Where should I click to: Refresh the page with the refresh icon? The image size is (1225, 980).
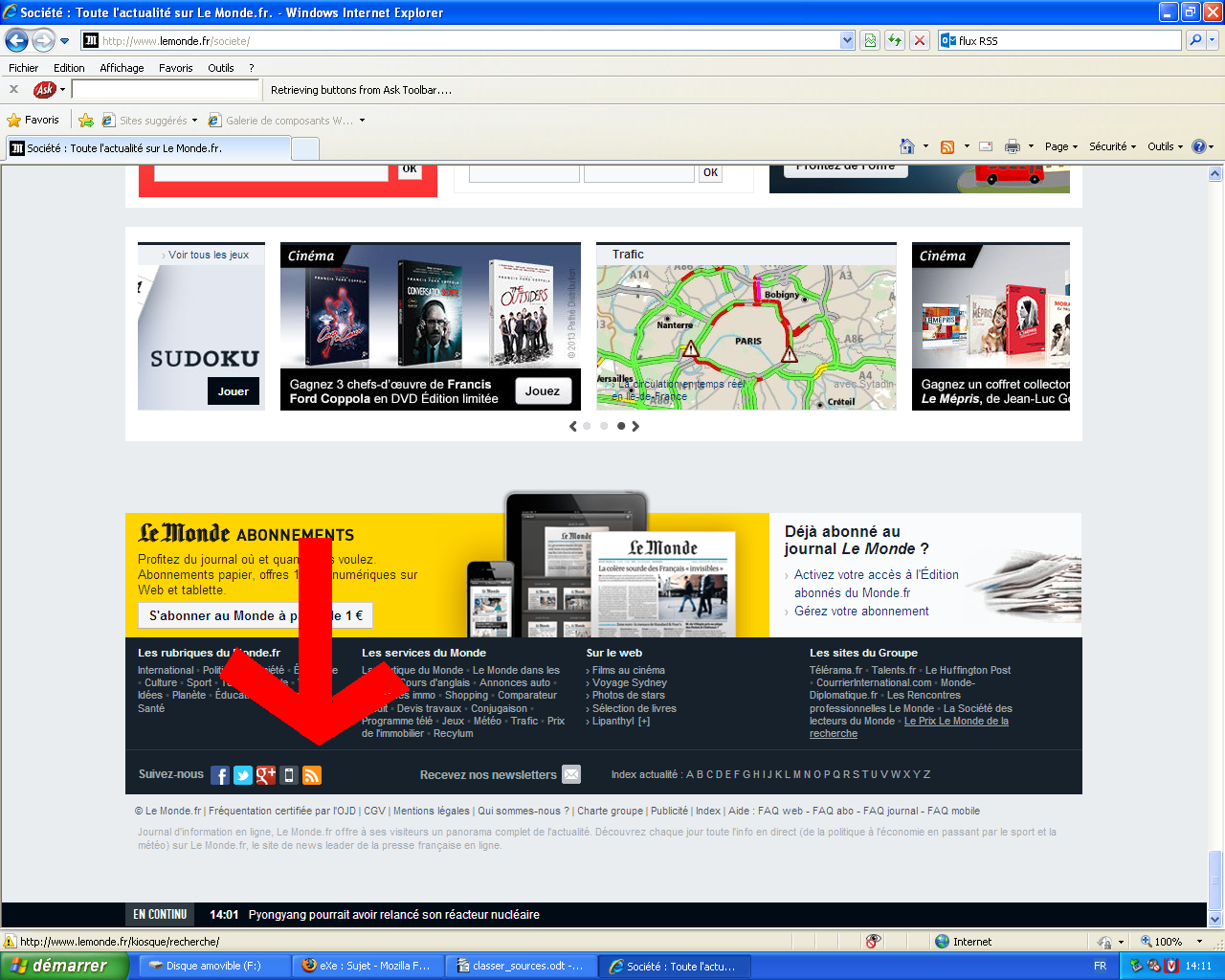tap(895, 40)
